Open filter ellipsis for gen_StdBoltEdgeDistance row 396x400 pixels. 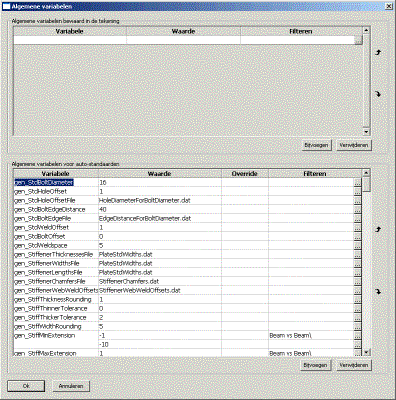click(x=357, y=209)
